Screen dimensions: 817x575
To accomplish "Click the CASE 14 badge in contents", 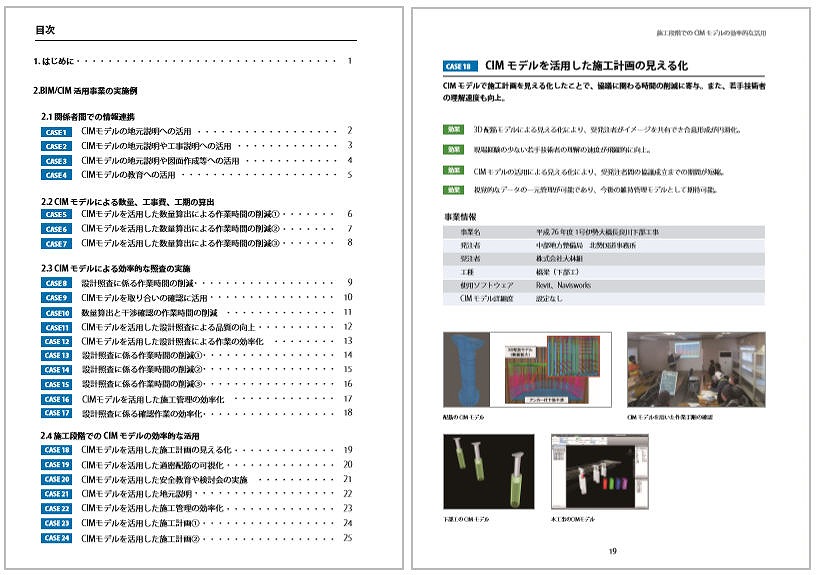I will (56, 370).
